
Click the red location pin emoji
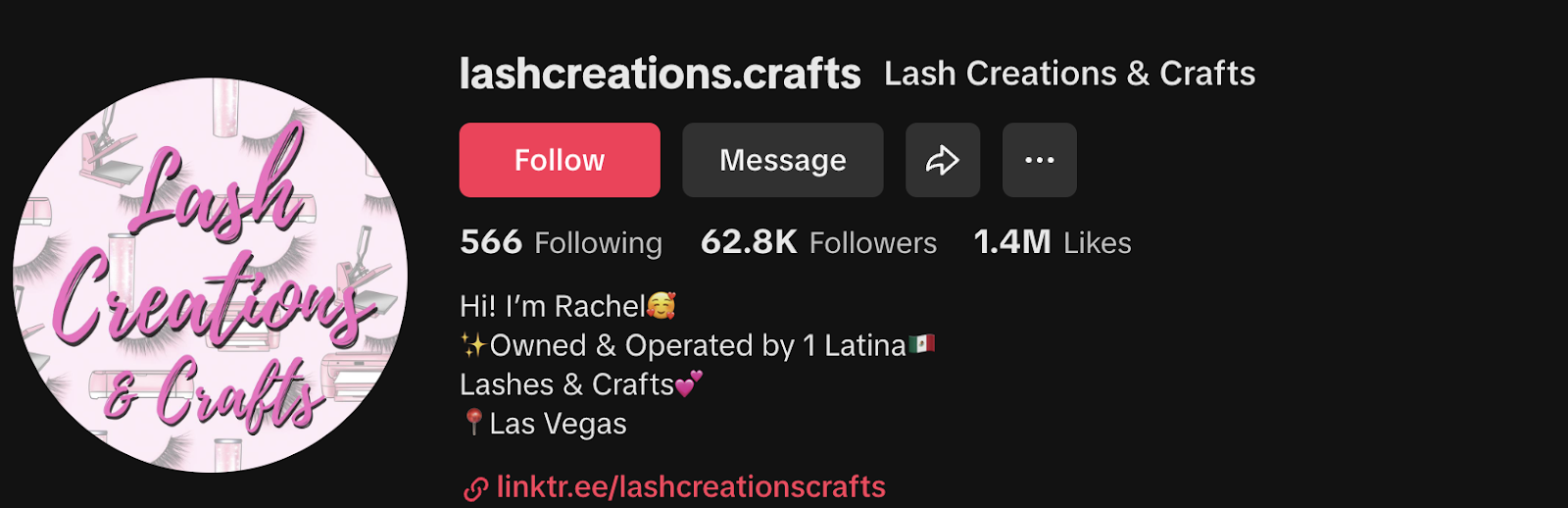click(473, 424)
